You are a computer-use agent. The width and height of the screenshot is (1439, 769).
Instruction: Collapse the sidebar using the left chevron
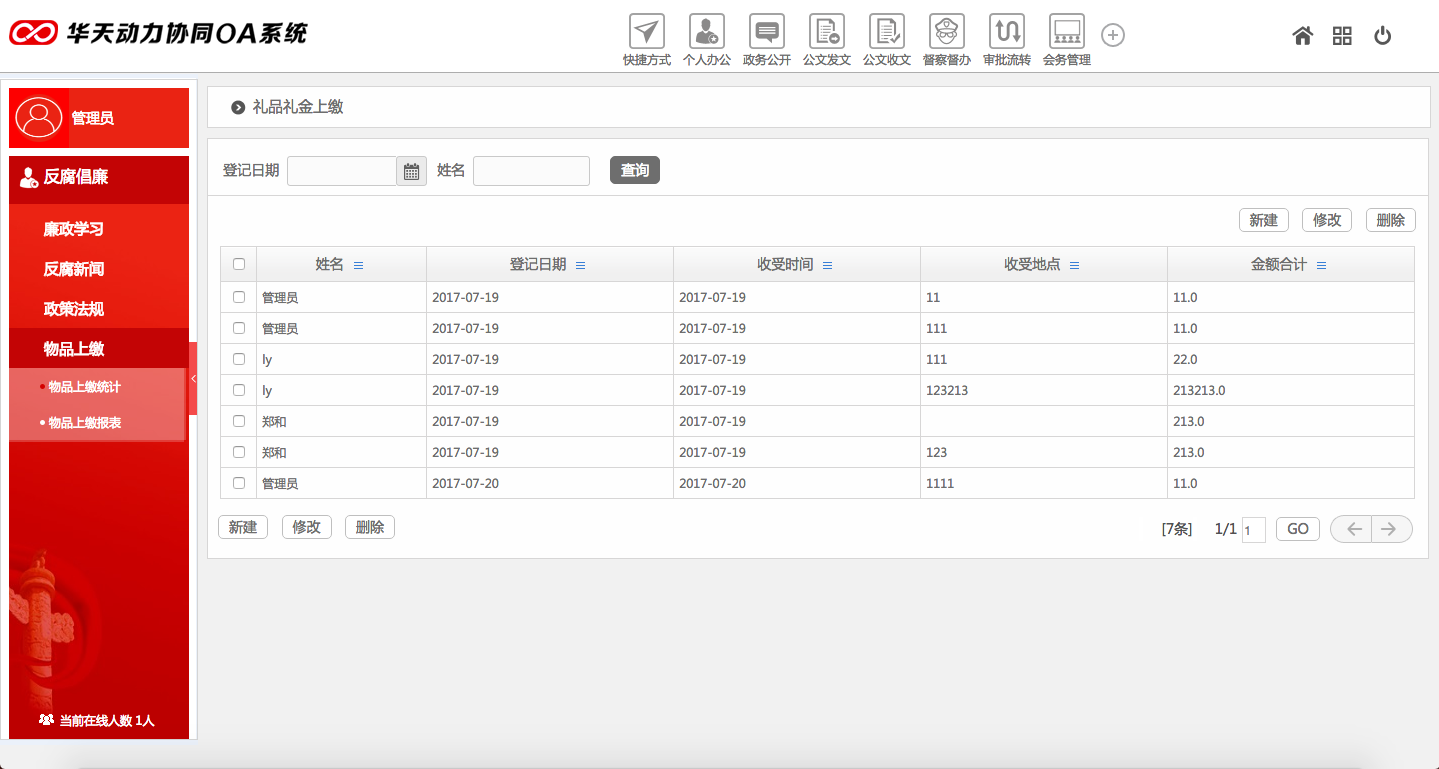coord(193,378)
